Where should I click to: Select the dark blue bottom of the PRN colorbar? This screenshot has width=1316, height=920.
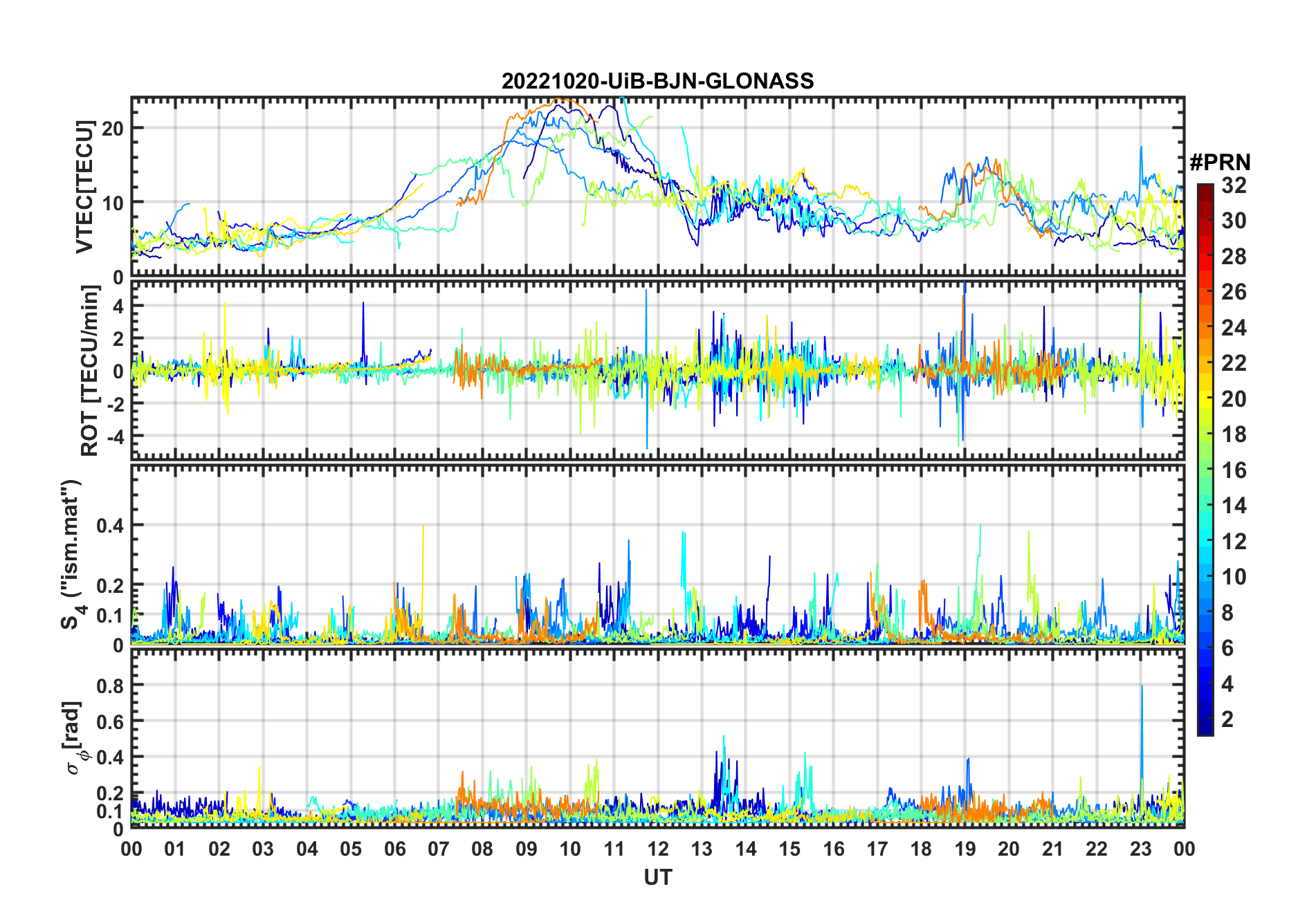(1205, 730)
